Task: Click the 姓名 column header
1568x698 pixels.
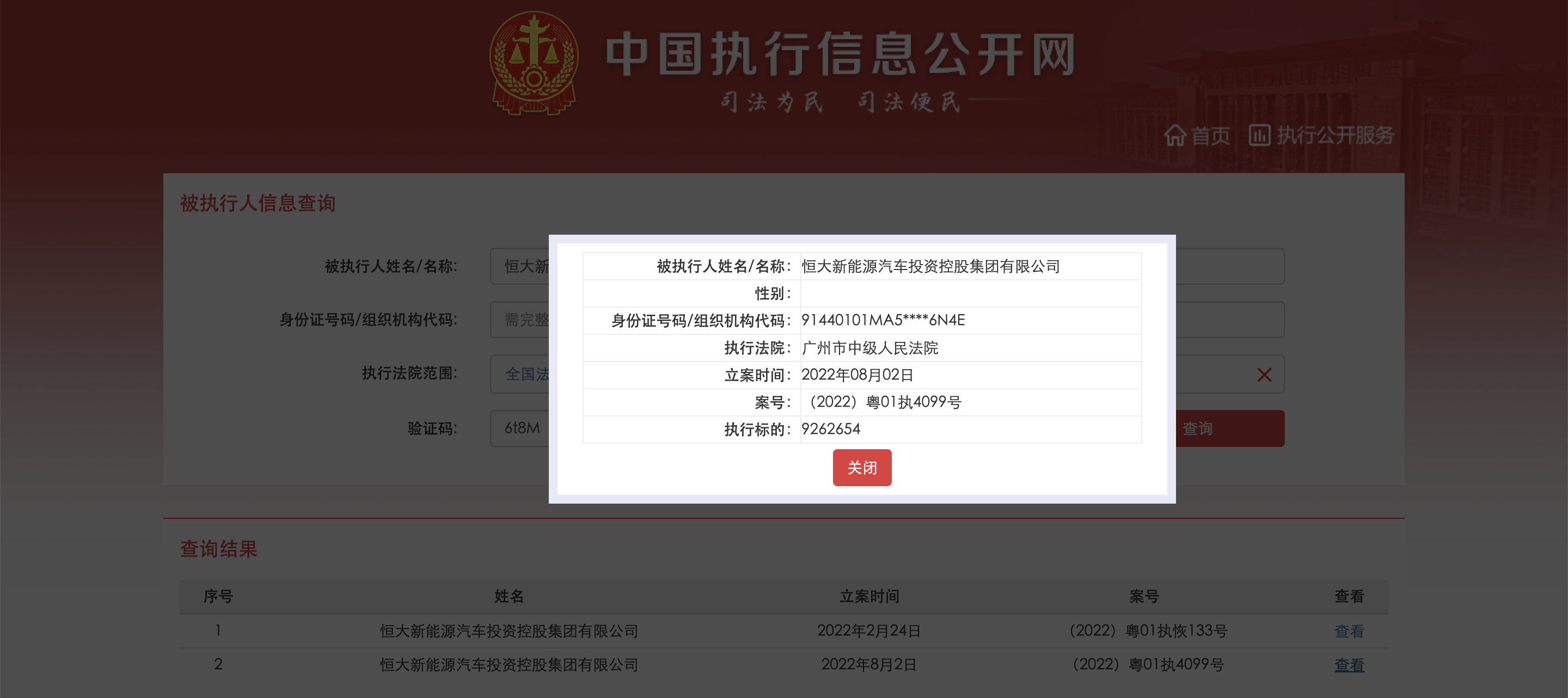Action: pyautogui.click(x=509, y=596)
